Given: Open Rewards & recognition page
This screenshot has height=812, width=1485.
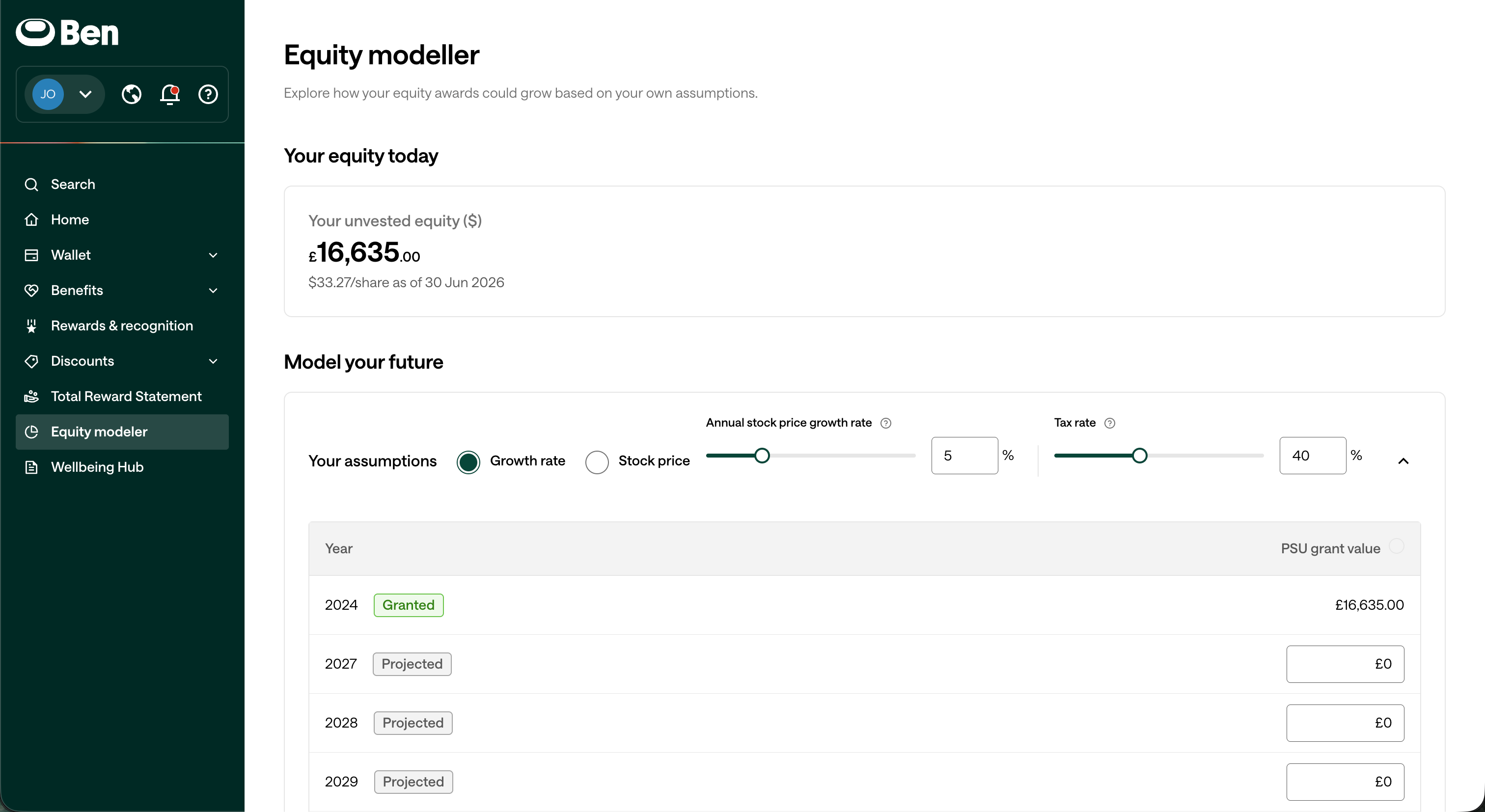Looking at the screenshot, I should pyautogui.click(x=122, y=325).
